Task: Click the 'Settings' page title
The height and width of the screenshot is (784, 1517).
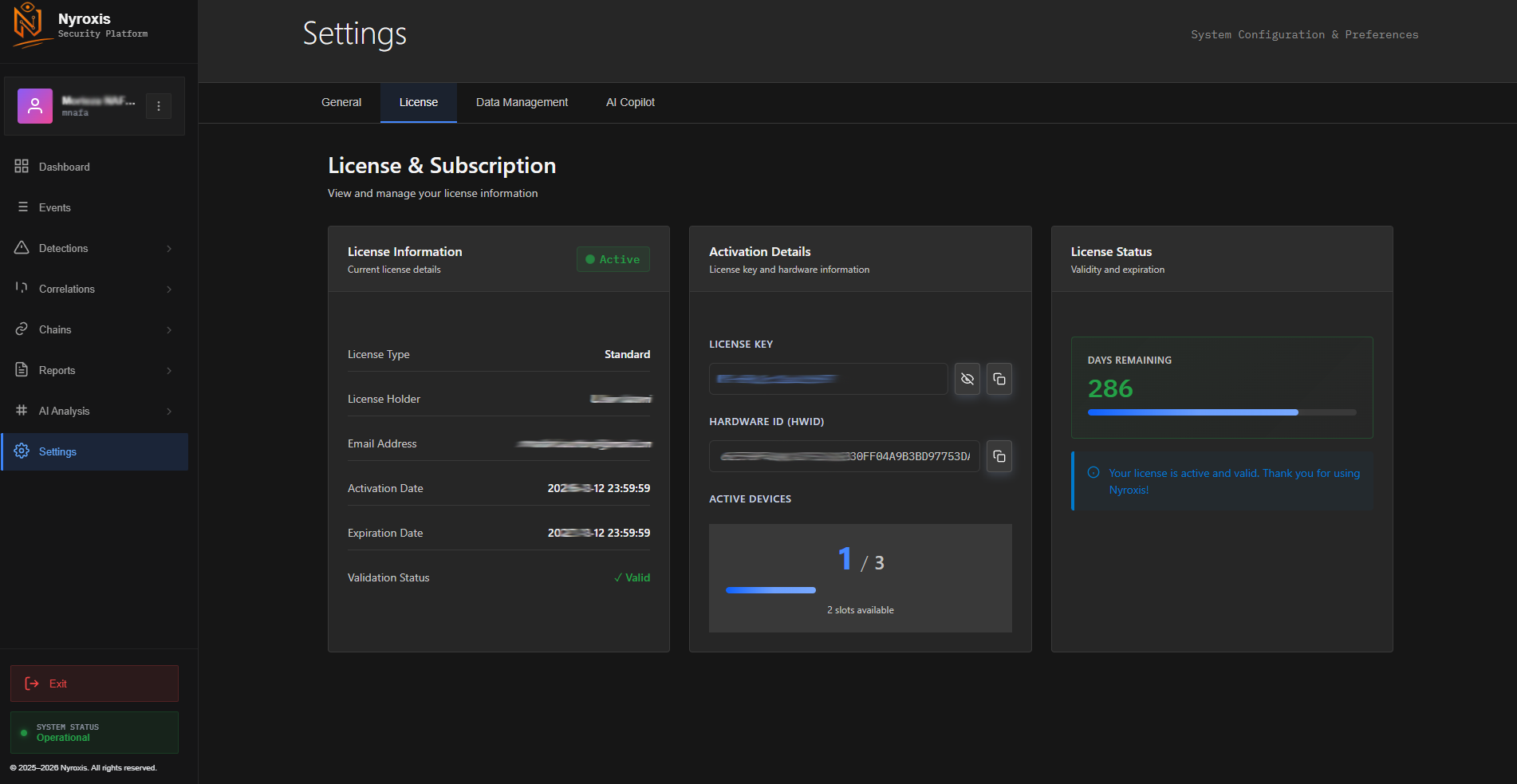Action: click(355, 34)
